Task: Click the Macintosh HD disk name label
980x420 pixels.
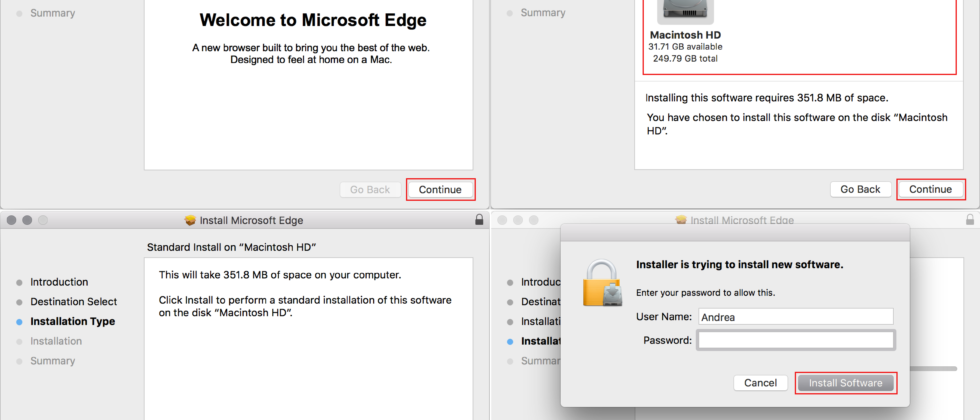Action: pyautogui.click(x=686, y=35)
